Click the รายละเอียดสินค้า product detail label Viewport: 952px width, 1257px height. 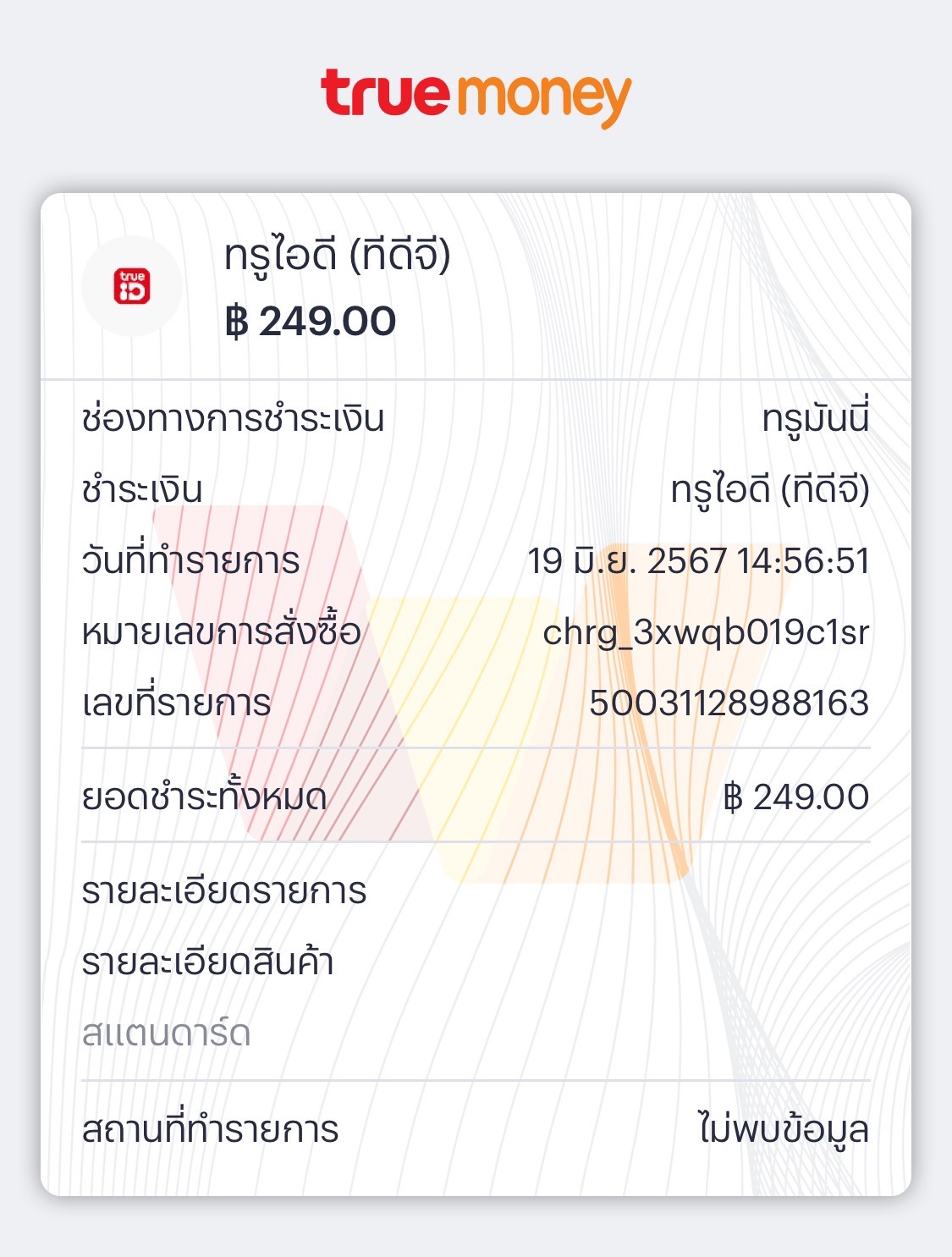(x=207, y=962)
